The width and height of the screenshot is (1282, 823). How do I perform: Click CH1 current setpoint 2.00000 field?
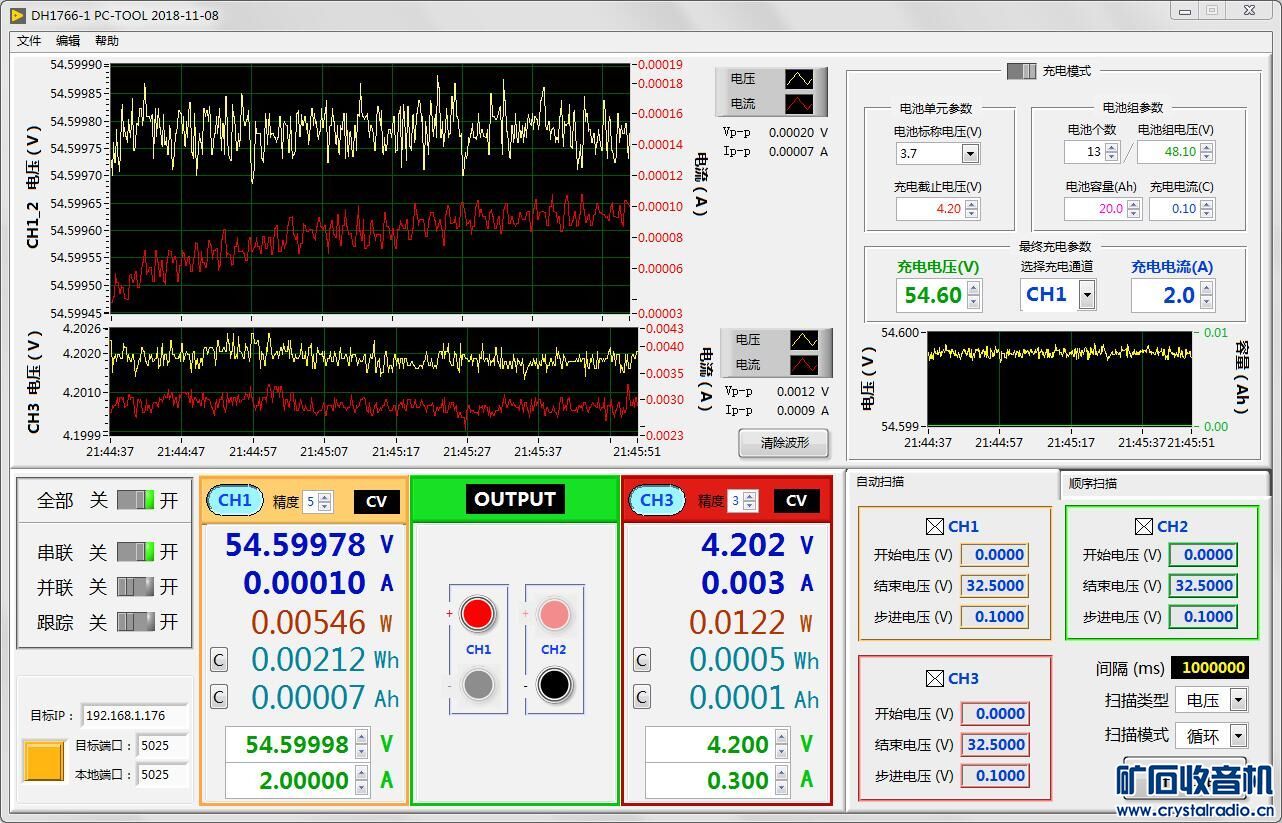click(290, 780)
